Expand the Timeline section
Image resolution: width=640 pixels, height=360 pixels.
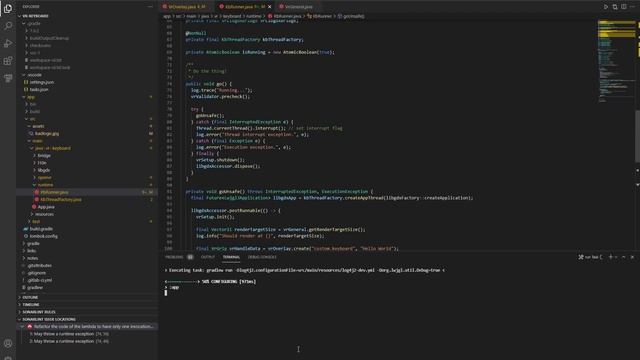click(87, 304)
